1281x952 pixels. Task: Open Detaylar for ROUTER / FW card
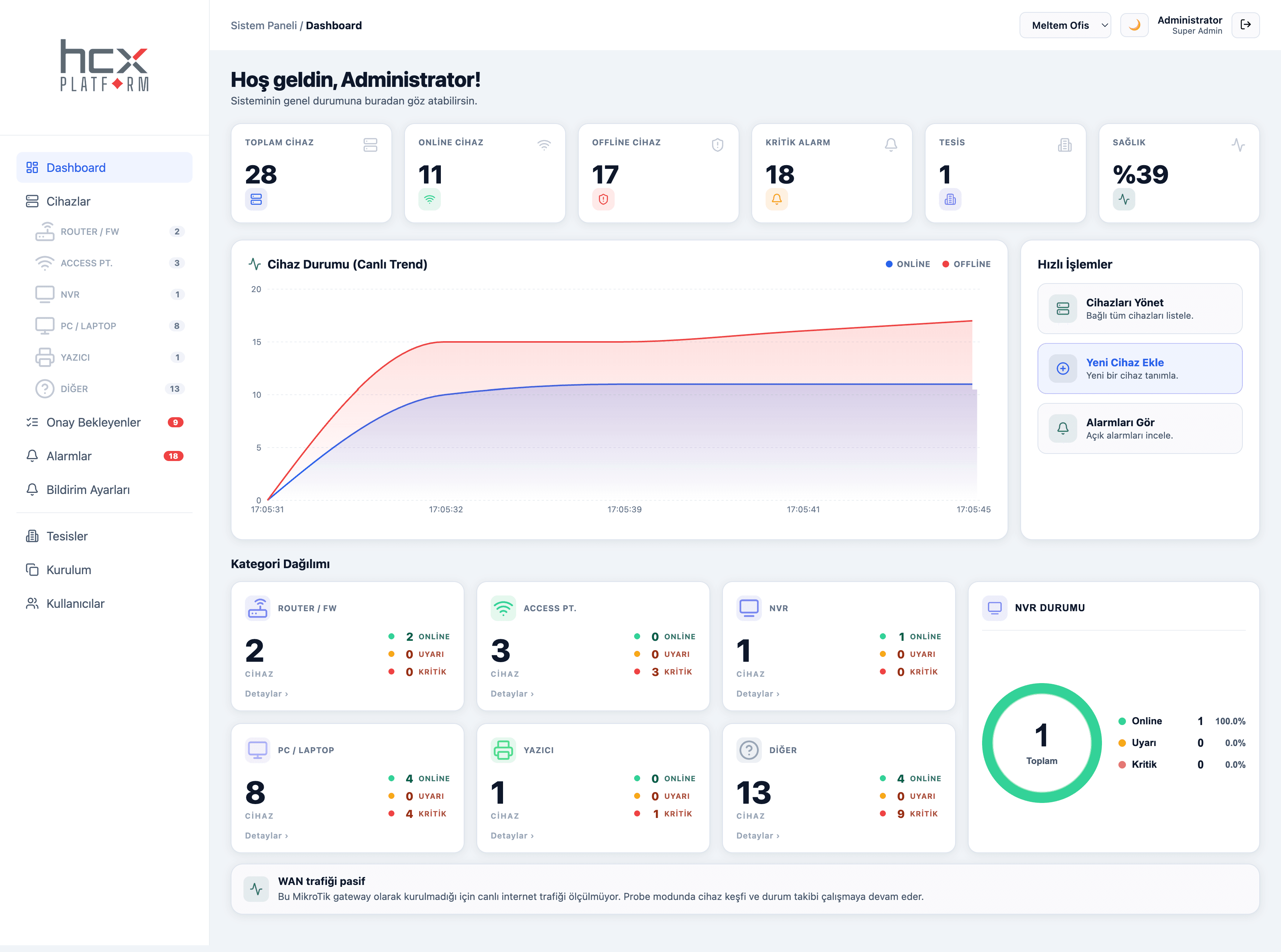point(266,694)
